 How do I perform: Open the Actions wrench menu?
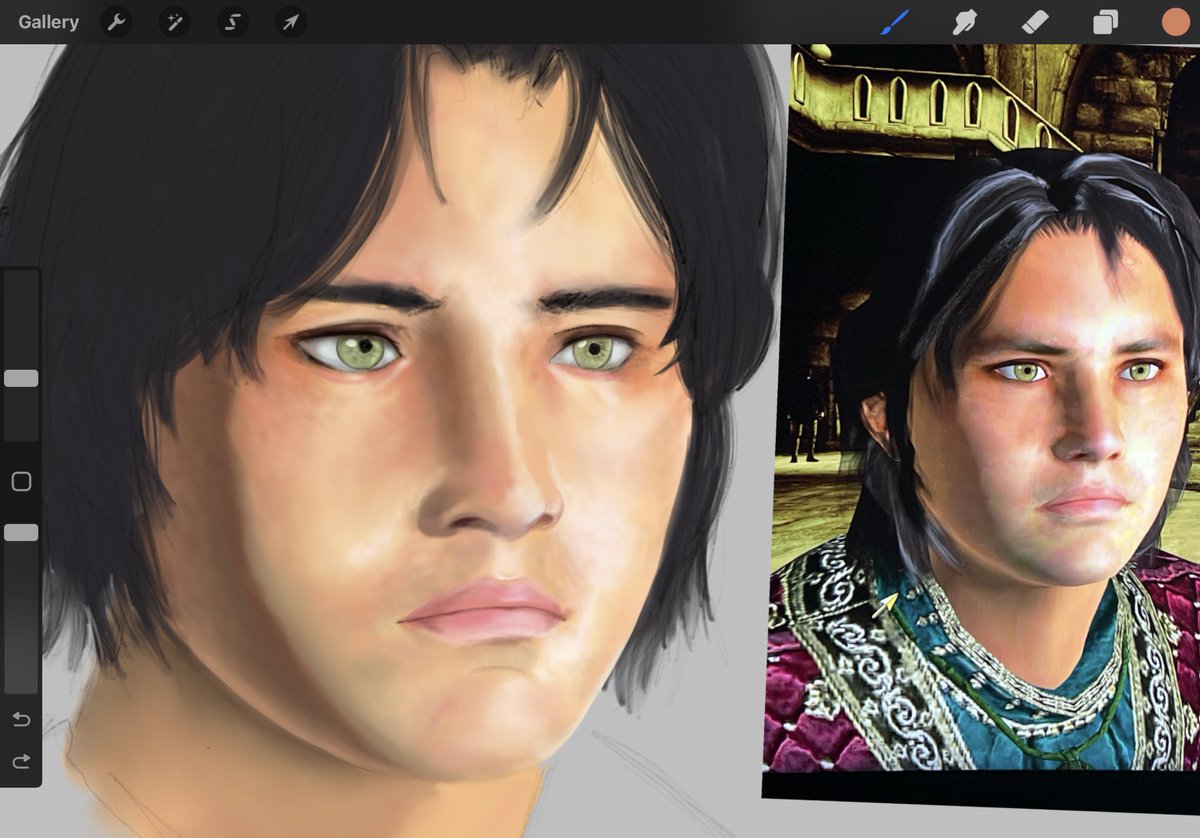[x=117, y=22]
